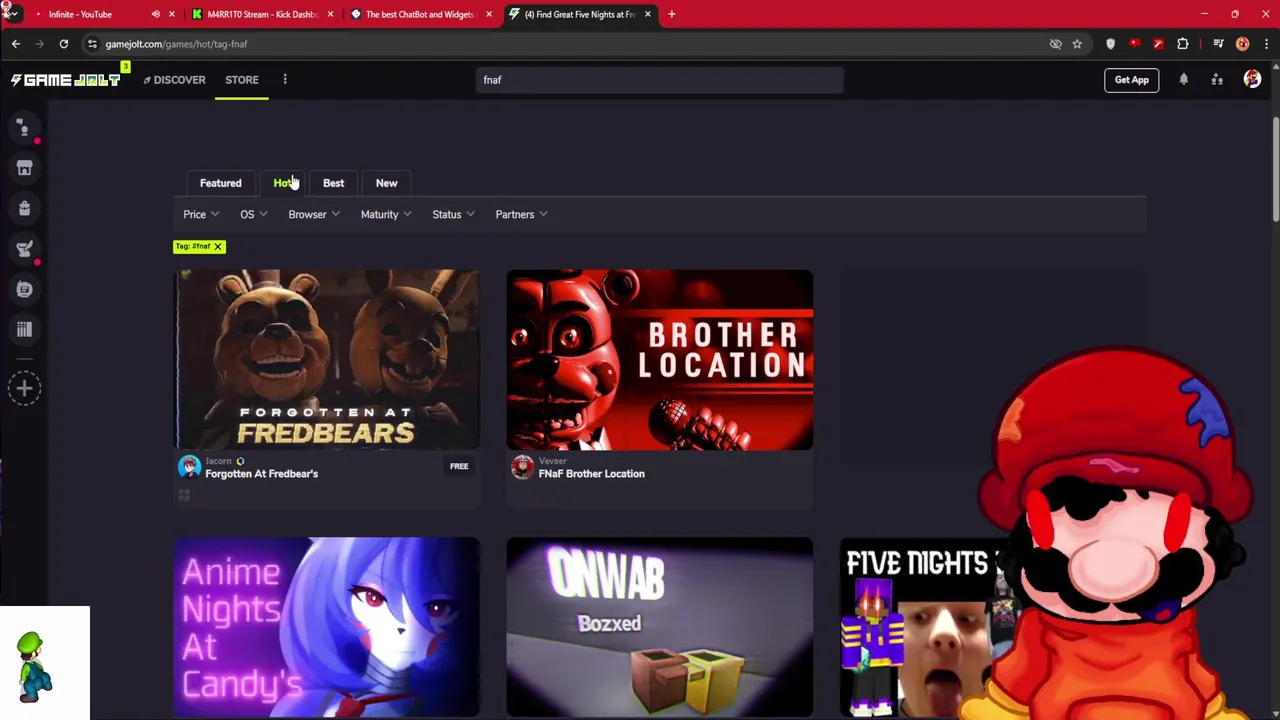Switch to the Best tab

tap(333, 183)
